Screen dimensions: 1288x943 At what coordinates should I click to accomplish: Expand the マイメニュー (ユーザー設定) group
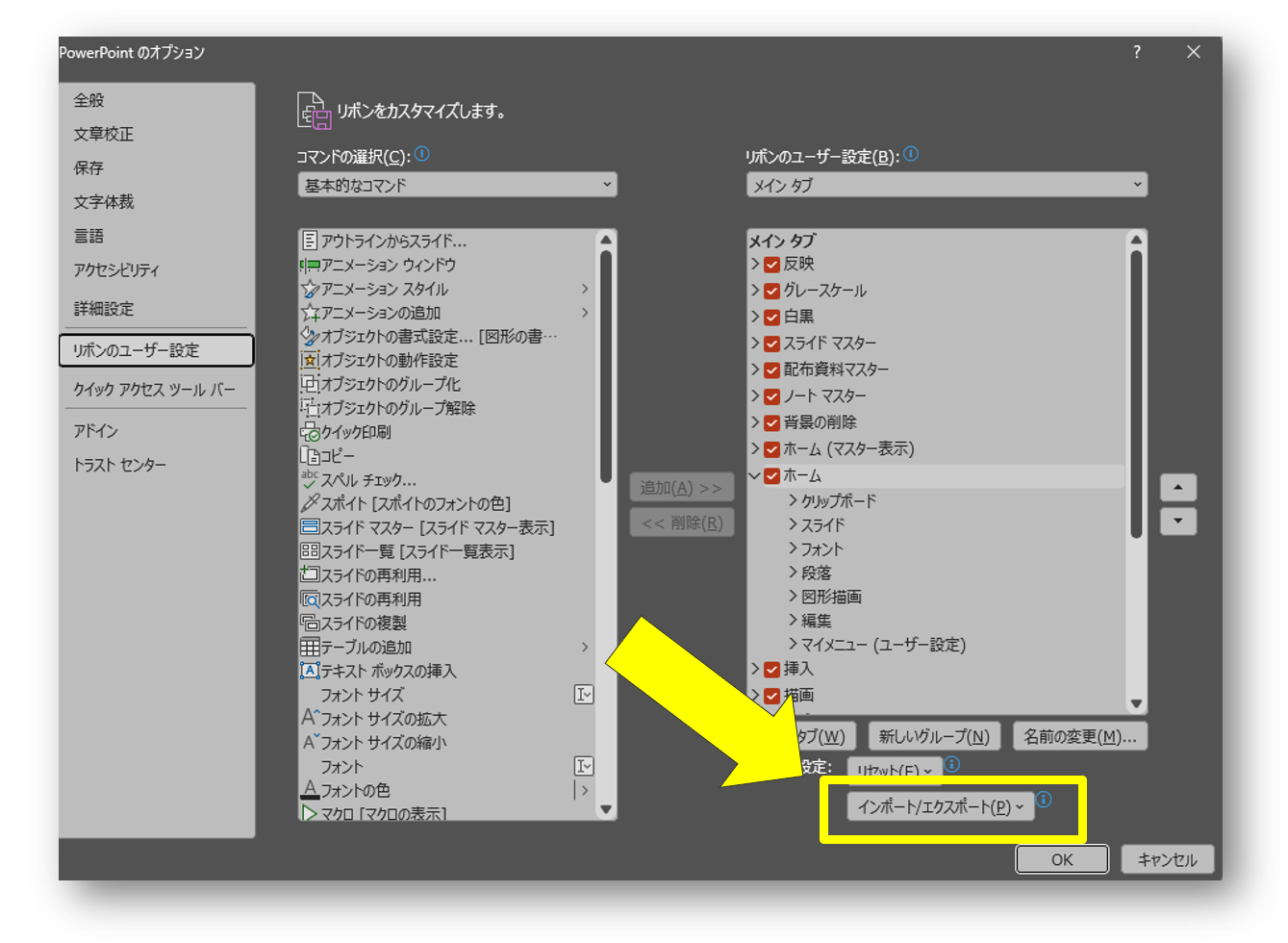pos(793,645)
